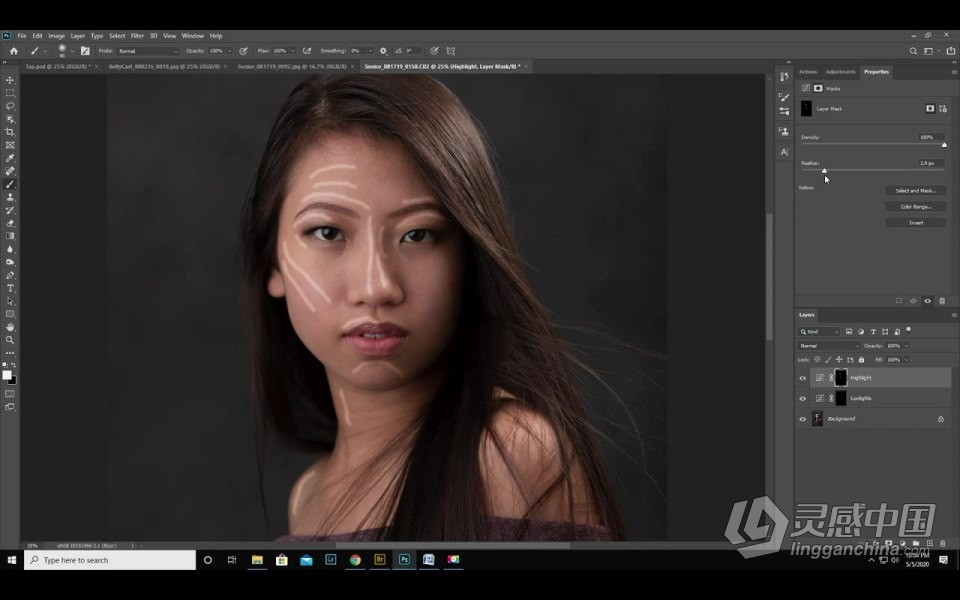Select the Eraser tool
Screen dimensions: 960x600
[x=10, y=223]
